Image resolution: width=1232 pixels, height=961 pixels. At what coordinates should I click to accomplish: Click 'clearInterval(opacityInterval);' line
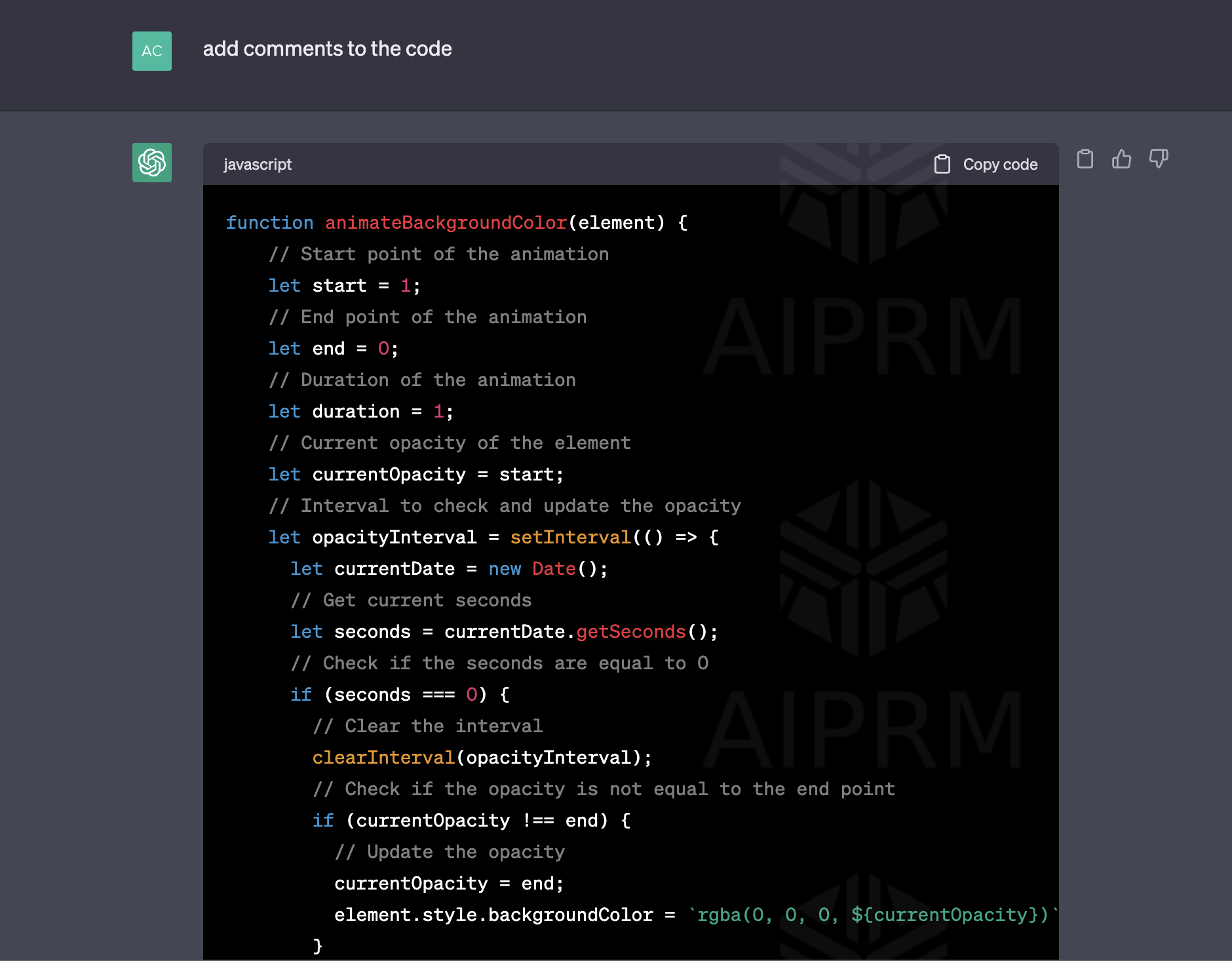482,758
